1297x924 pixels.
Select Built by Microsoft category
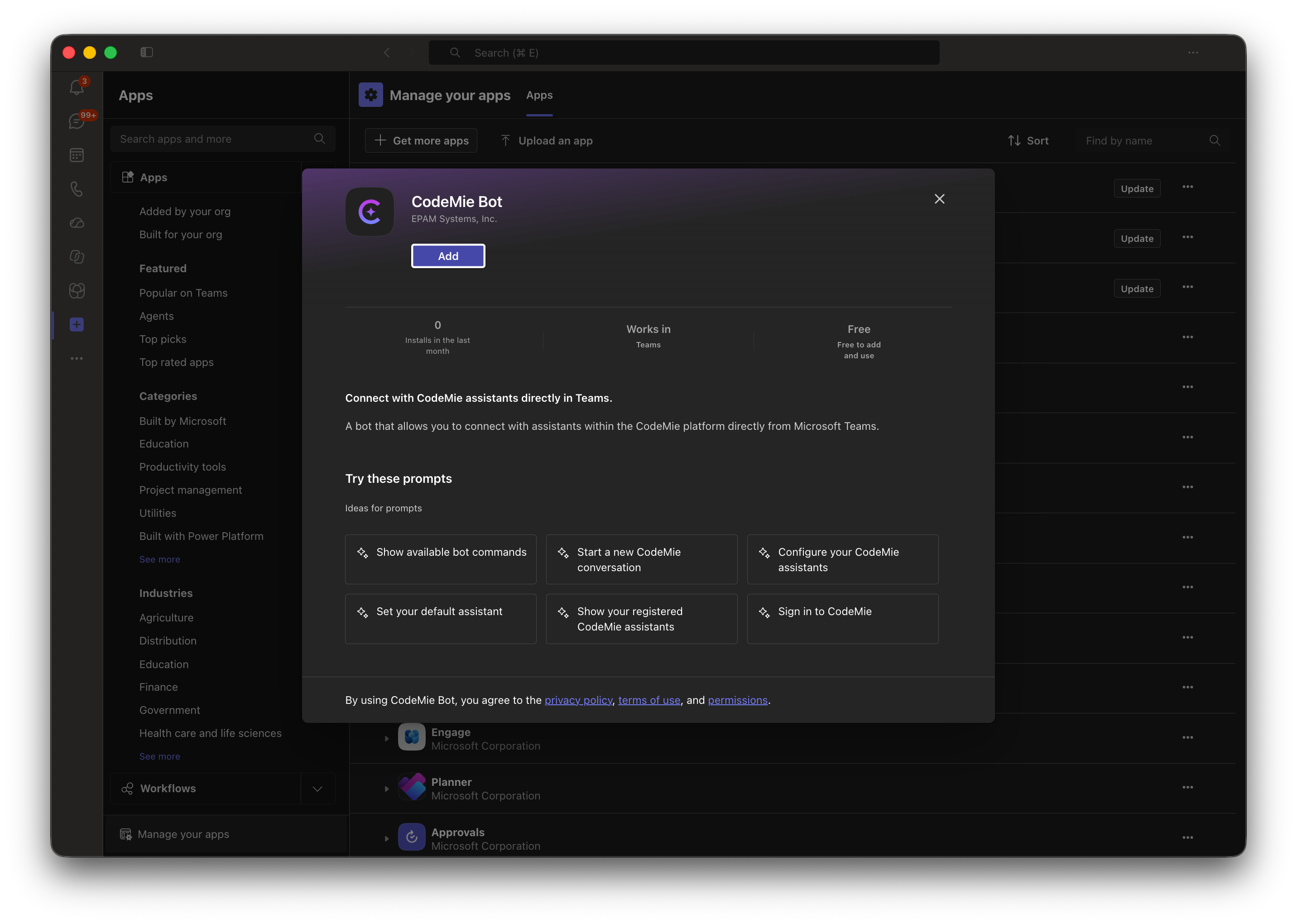pyautogui.click(x=183, y=421)
